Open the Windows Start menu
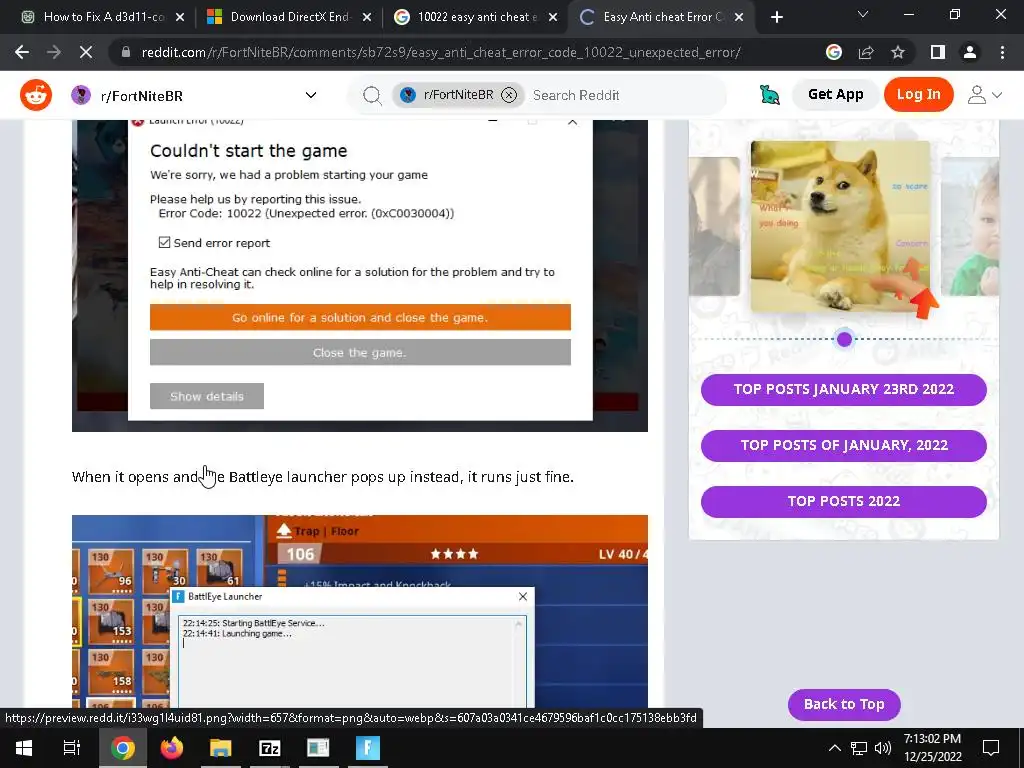 (24, 748)
